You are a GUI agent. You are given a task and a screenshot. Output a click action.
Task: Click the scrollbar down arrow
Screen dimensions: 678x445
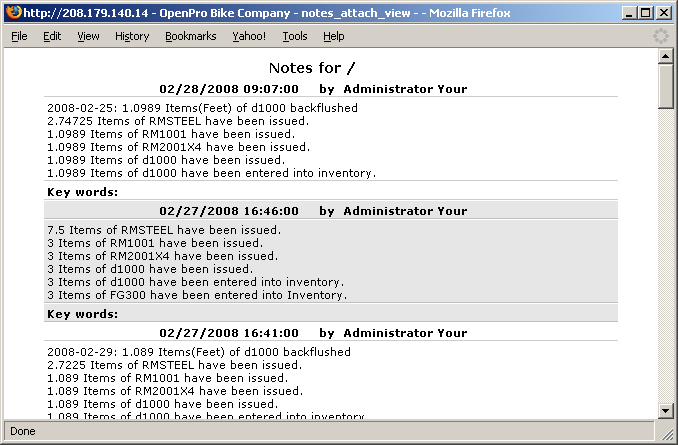(x=665, y=410)
